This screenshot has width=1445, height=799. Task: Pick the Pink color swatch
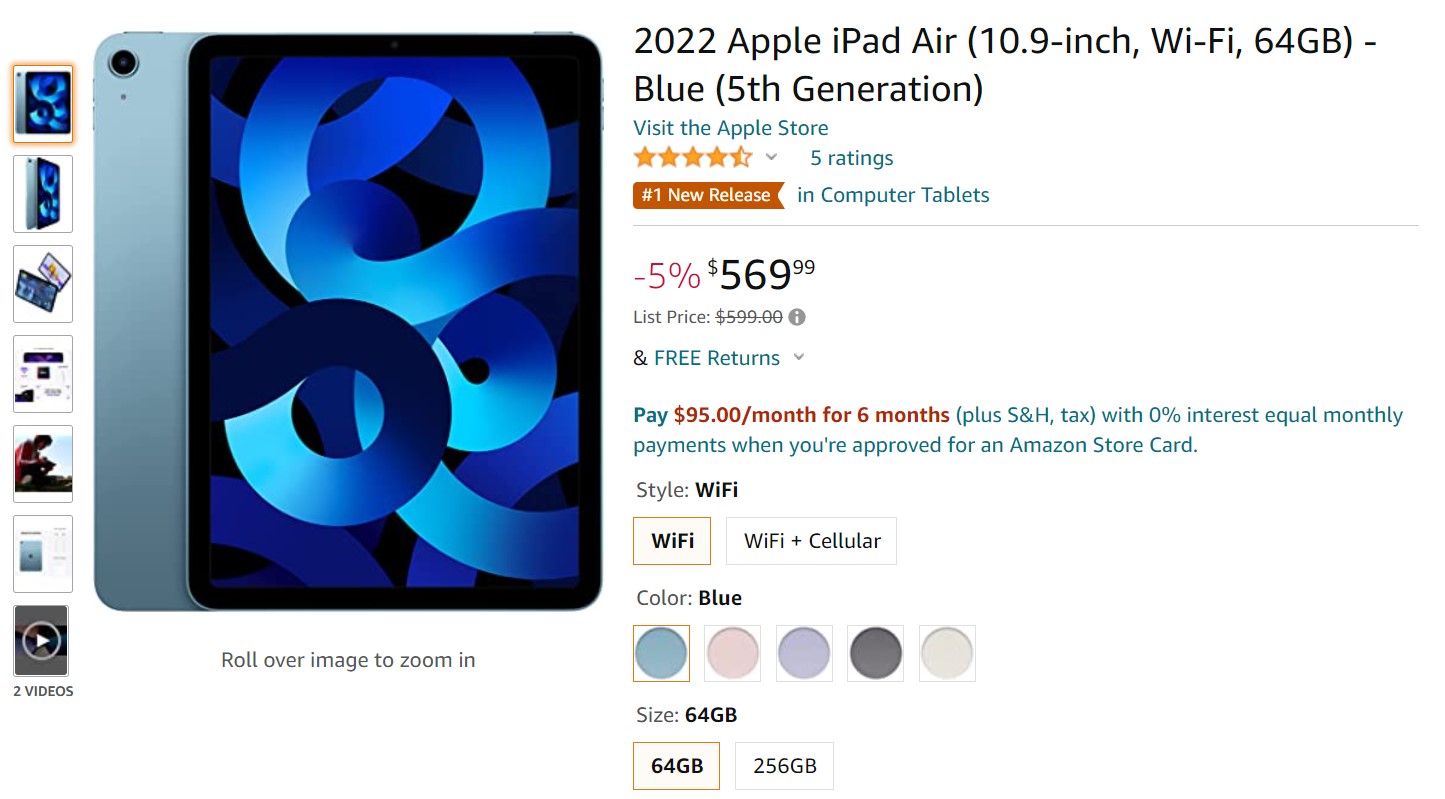(732, 653)
